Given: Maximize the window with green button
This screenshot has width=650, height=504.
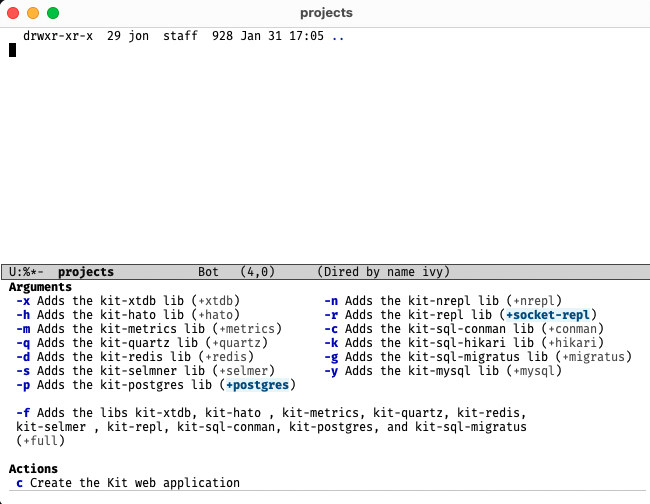Looking at the screenshot, I should pos(53,13).
